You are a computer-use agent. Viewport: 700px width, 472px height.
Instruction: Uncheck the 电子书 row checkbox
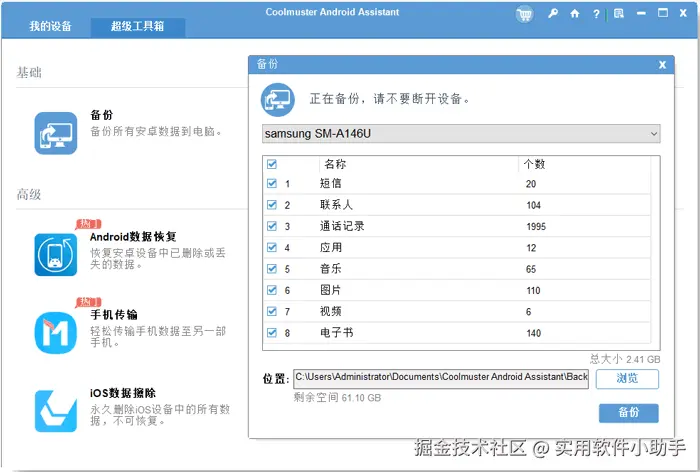pos(271,333)
